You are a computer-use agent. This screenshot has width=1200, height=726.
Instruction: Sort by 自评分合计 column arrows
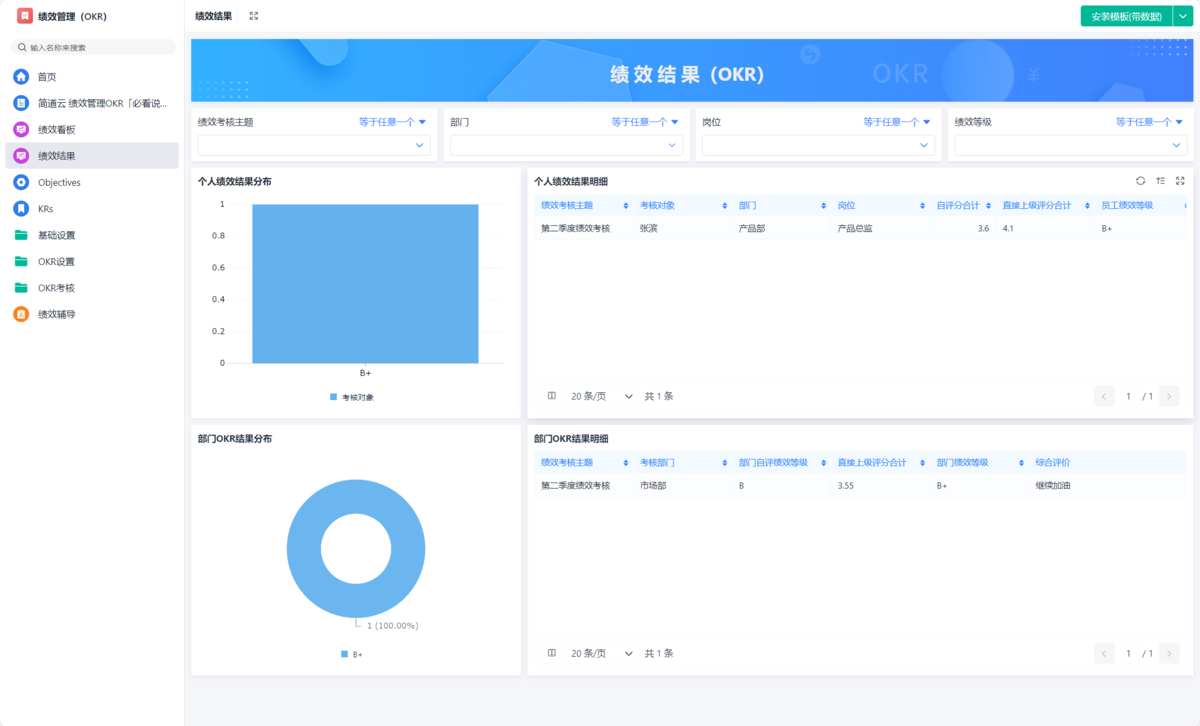coord(988,205)
